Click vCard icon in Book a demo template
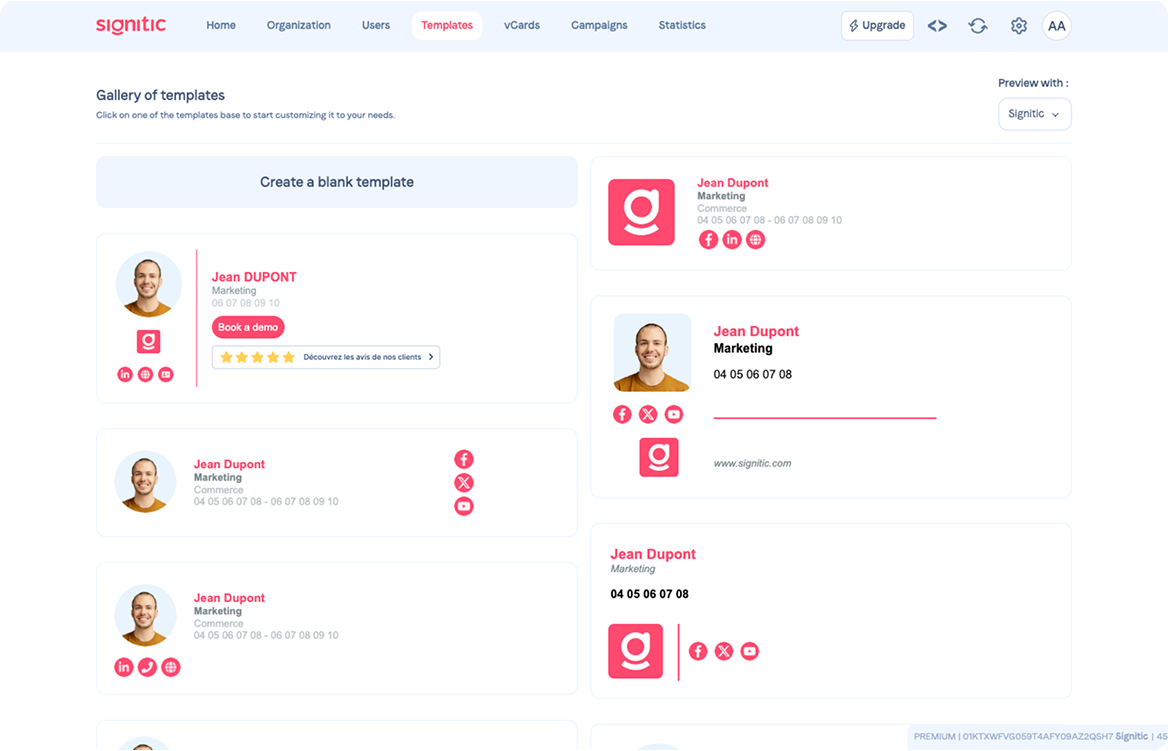This screenshot has width=1168, height=751. [x=166, y=374]
